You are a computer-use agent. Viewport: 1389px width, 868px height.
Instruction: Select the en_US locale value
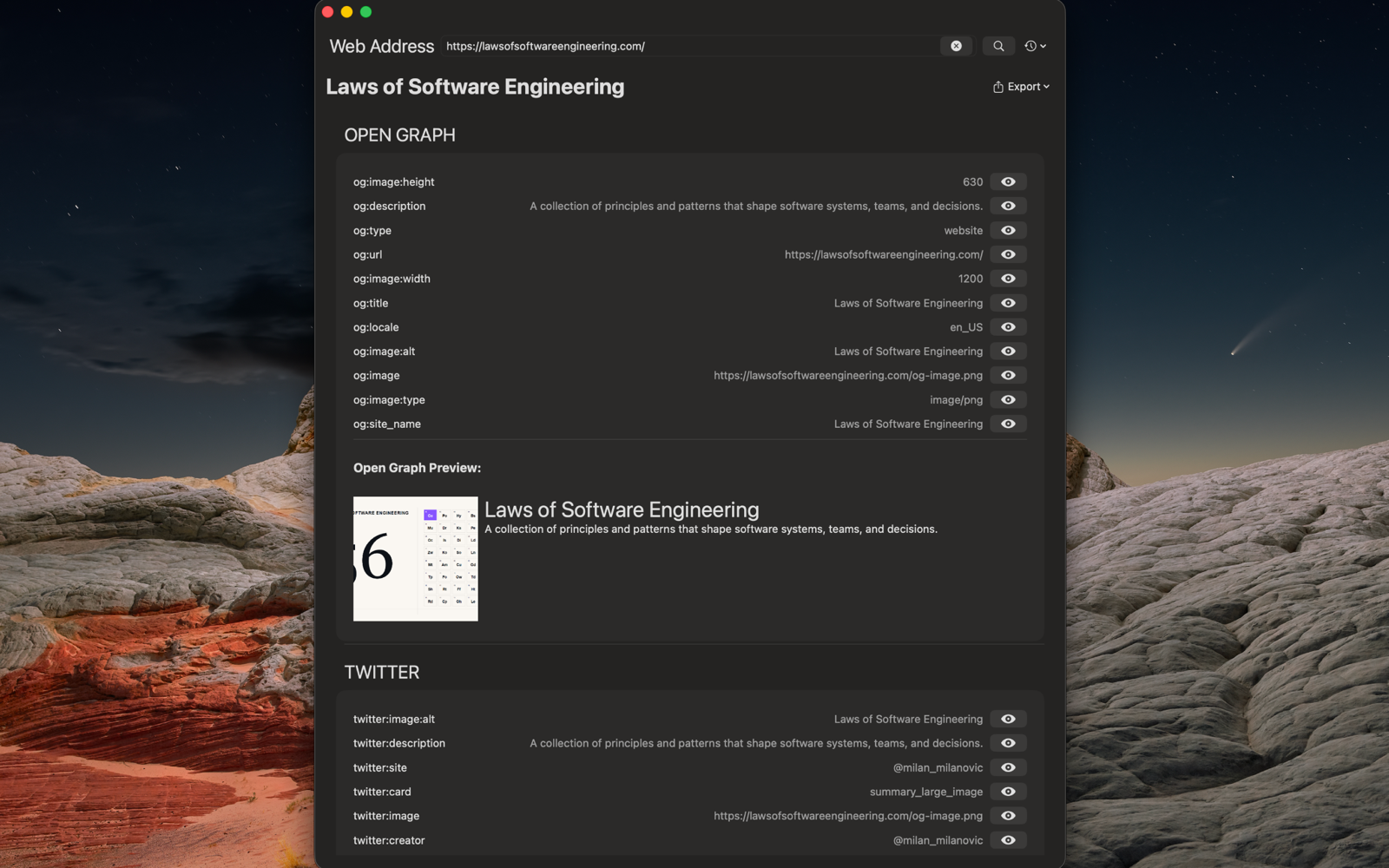(966, 327)
